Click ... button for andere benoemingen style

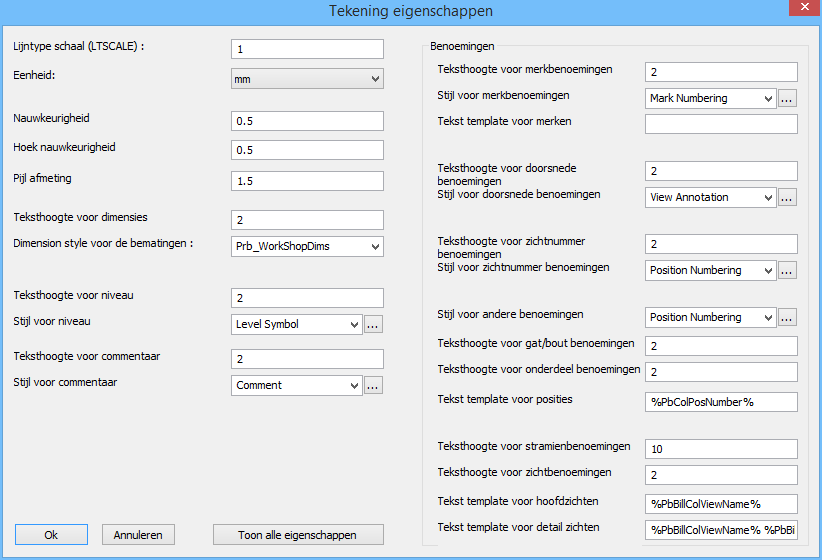click(x=787, y=317)
